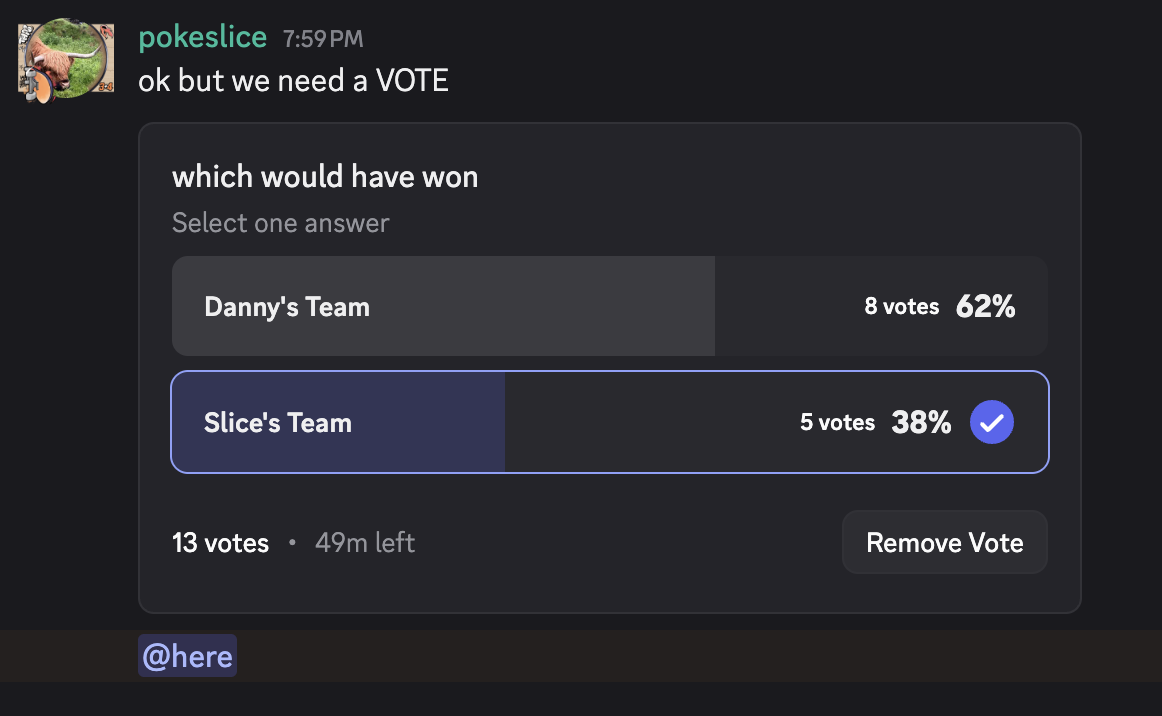View voters via the 13 votes total
This screenshot has height=716, width=1162.
(220, 543)
